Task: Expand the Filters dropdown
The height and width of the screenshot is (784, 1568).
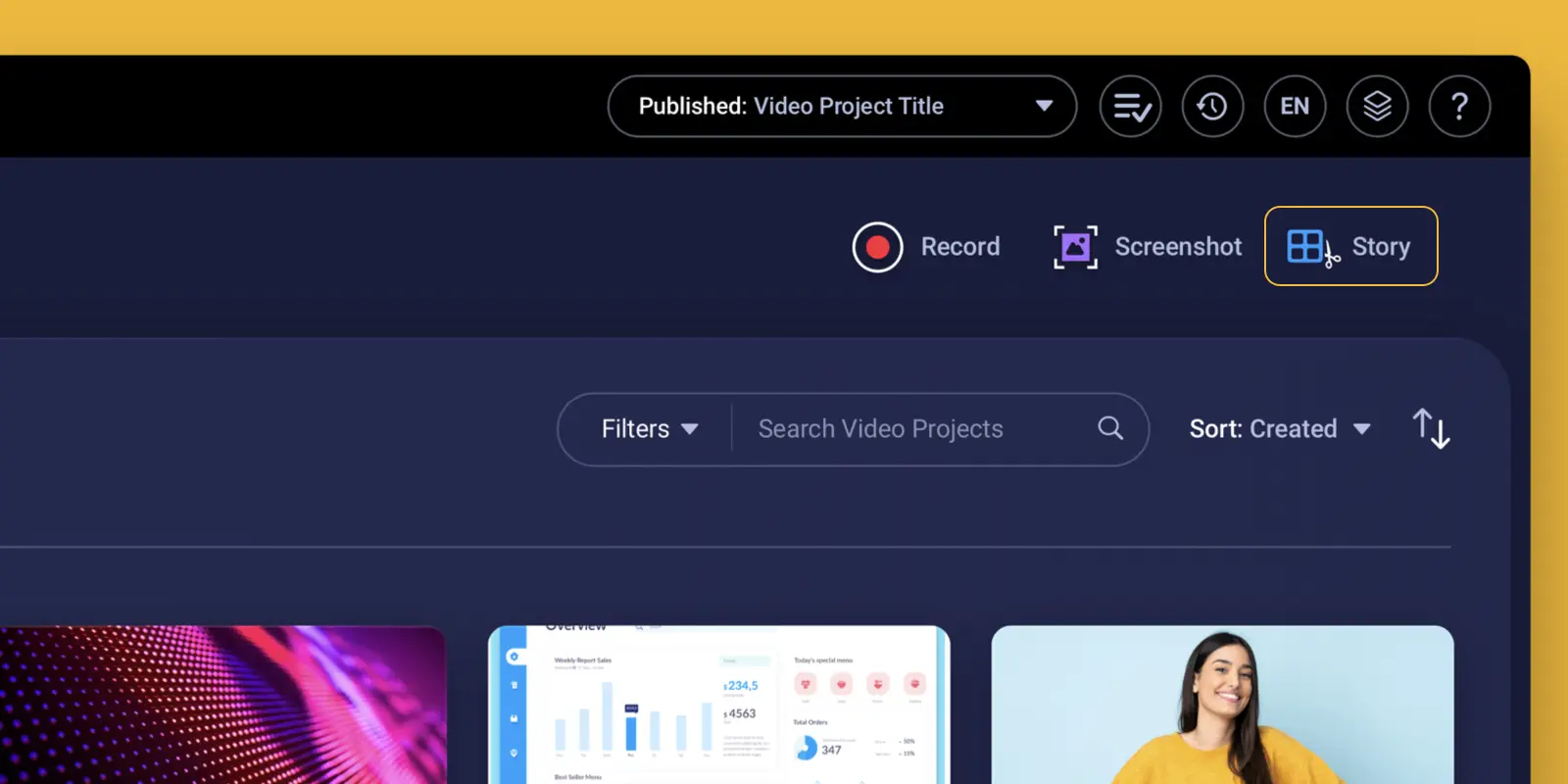Action: tap(650, 429)
